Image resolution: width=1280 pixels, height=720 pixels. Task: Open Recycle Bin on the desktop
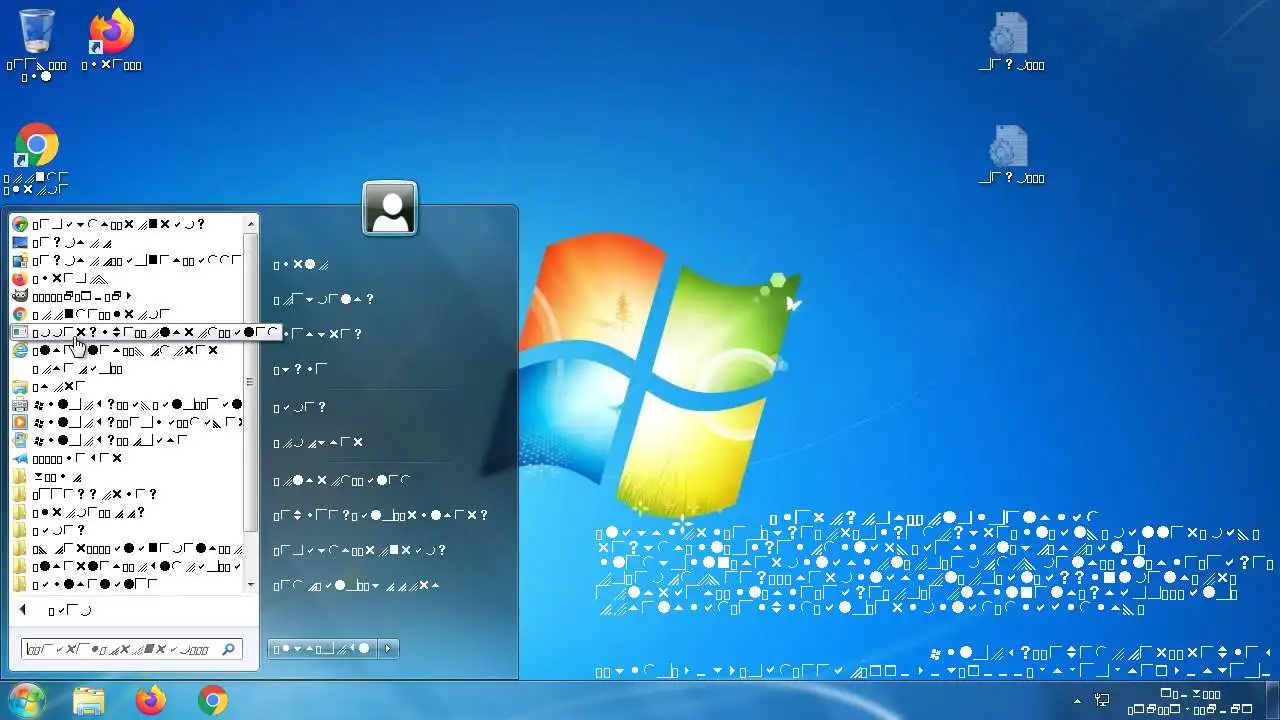37,42
